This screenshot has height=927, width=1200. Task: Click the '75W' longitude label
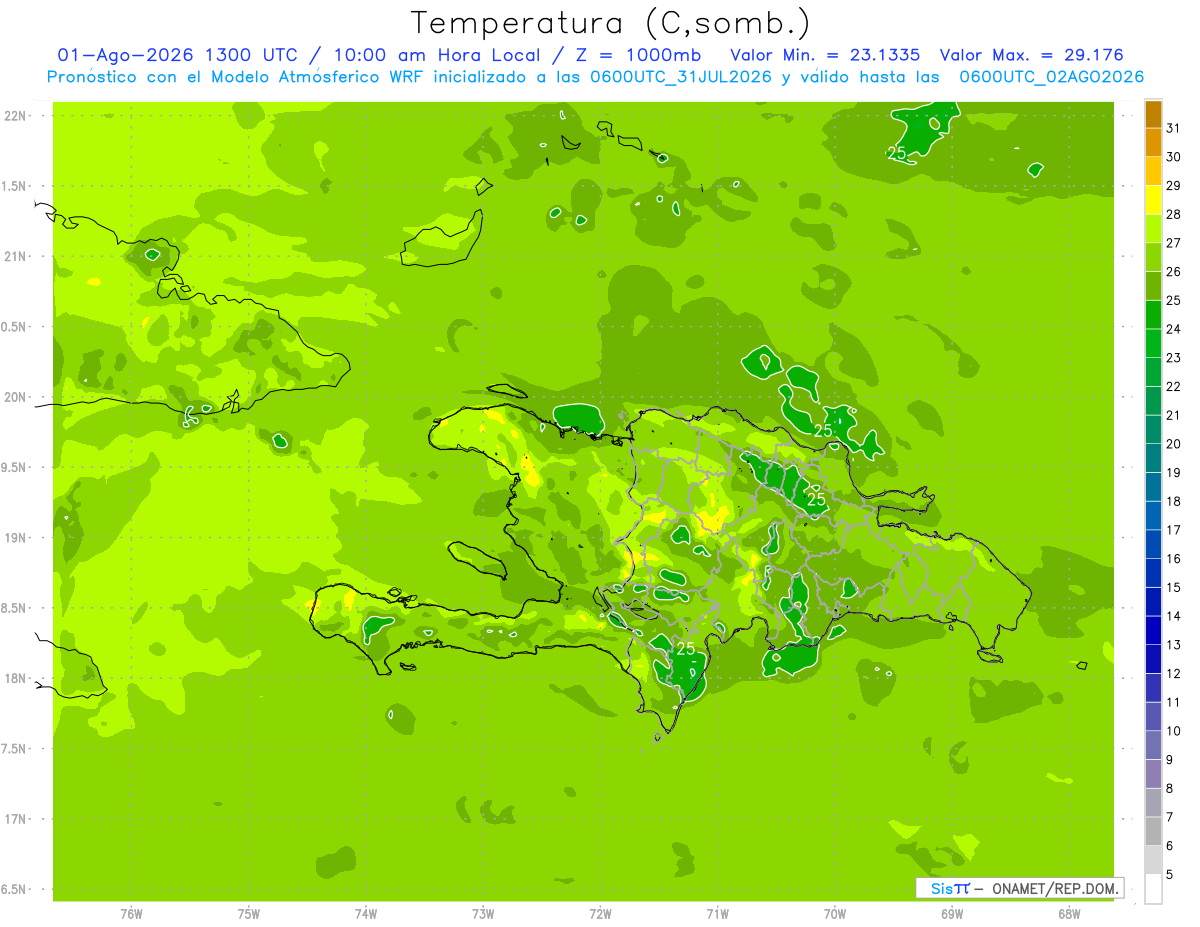(x=249, y=913)
